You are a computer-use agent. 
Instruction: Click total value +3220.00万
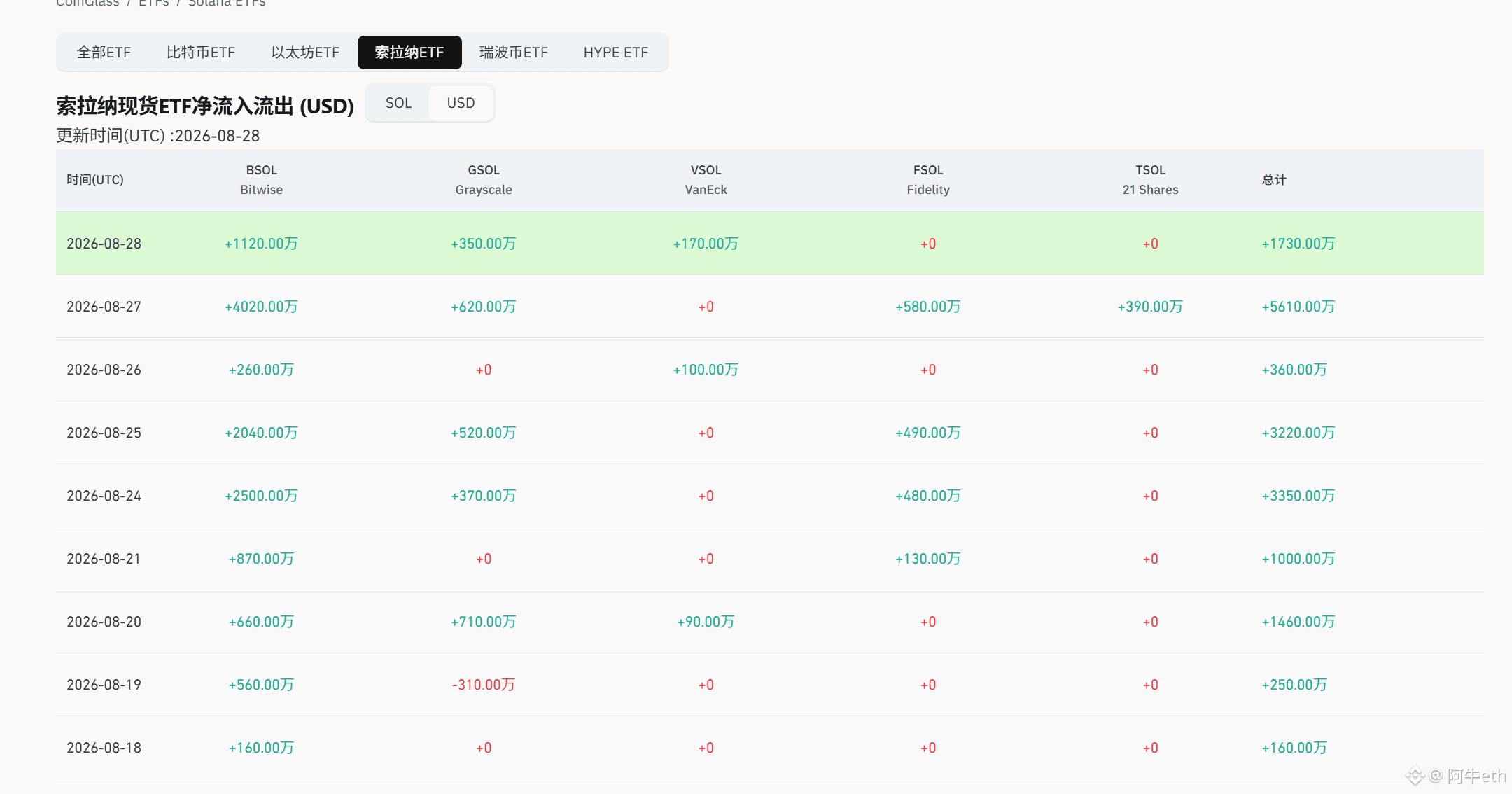1298,433
